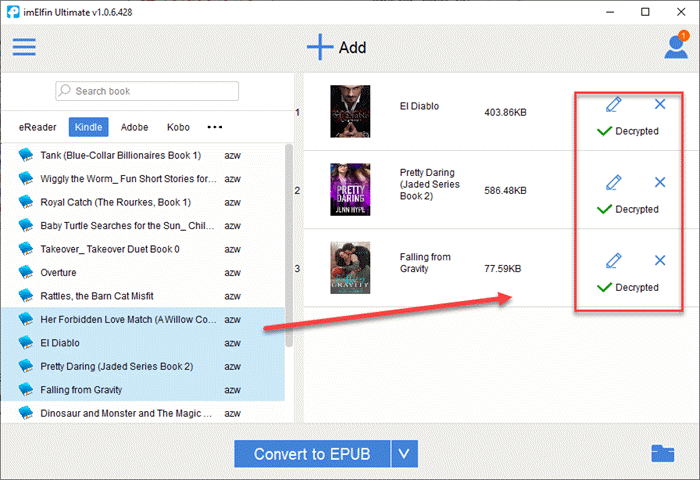Click the 586.48KB file size
The width and height of the screenshot is (700, 480).
click(505, 191)
